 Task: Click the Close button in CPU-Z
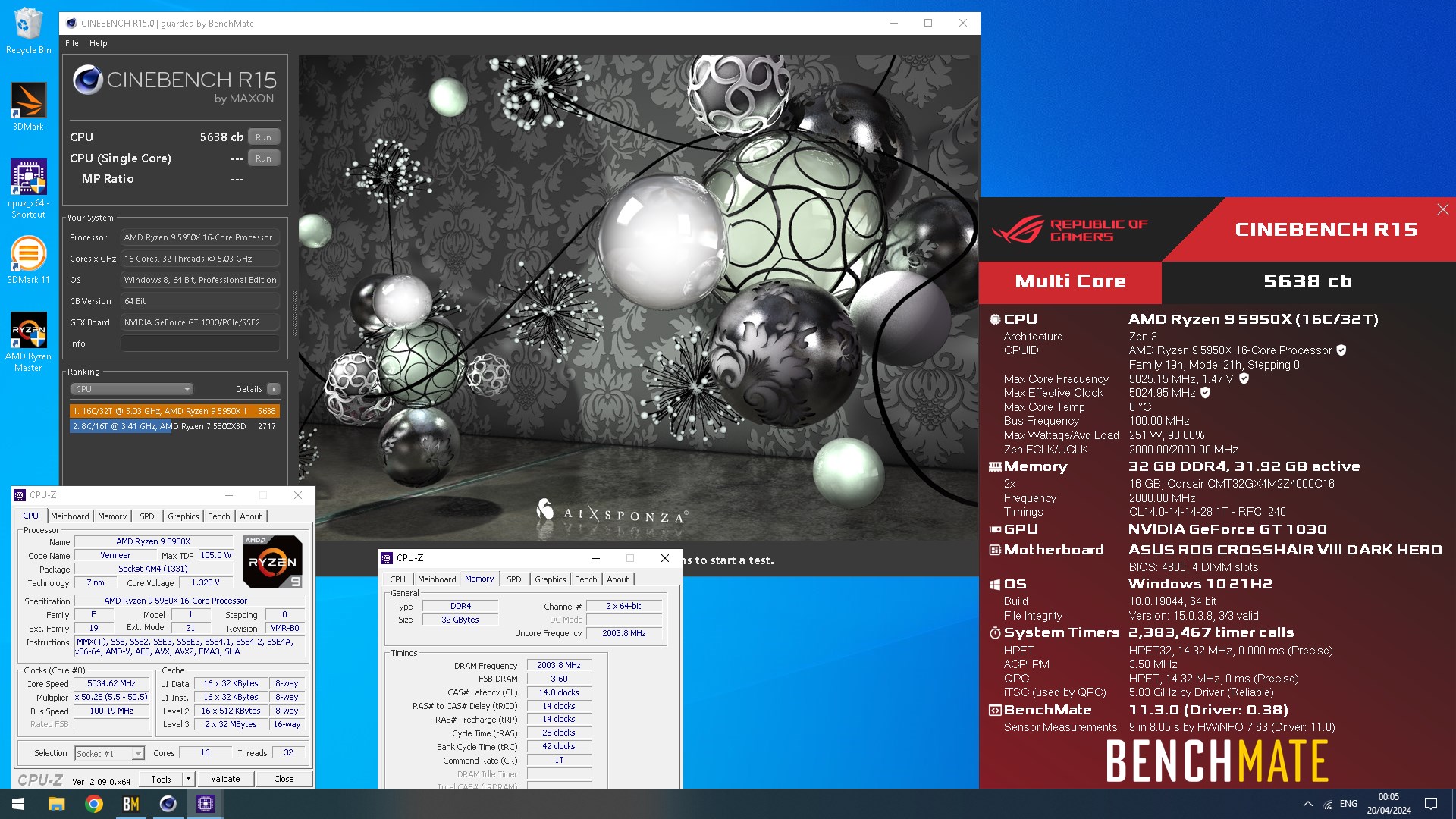(x=284, y=779)
